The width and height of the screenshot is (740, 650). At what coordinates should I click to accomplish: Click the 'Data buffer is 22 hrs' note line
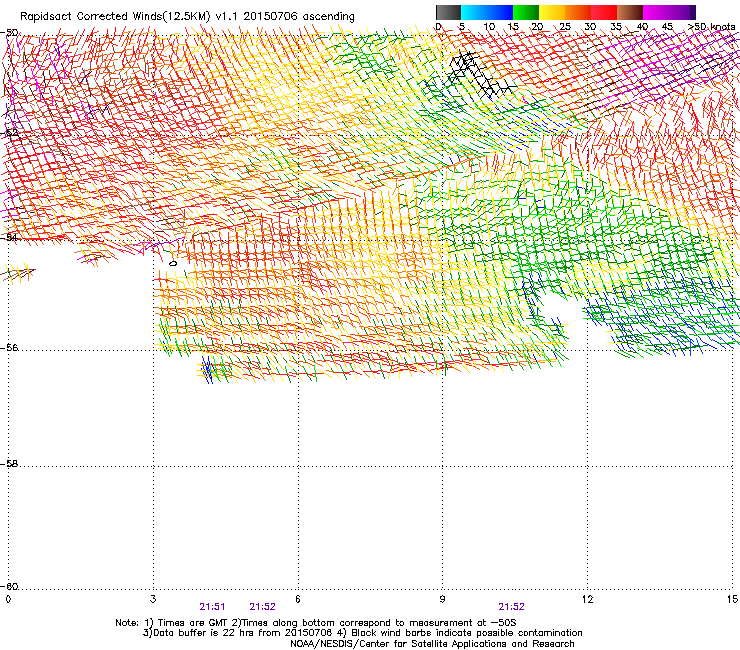(362, 633)
